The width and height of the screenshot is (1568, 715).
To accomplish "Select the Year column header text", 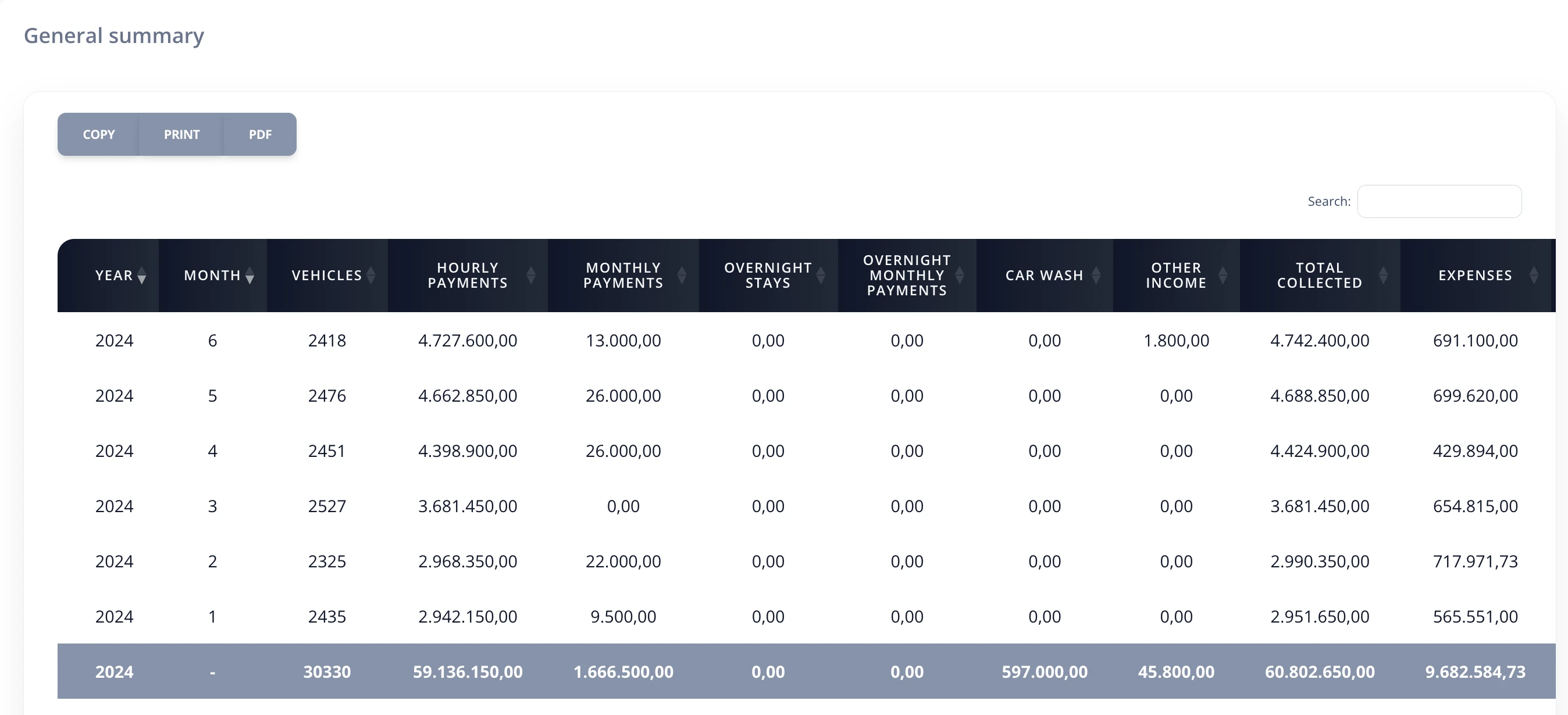I will tap(114, 276).
